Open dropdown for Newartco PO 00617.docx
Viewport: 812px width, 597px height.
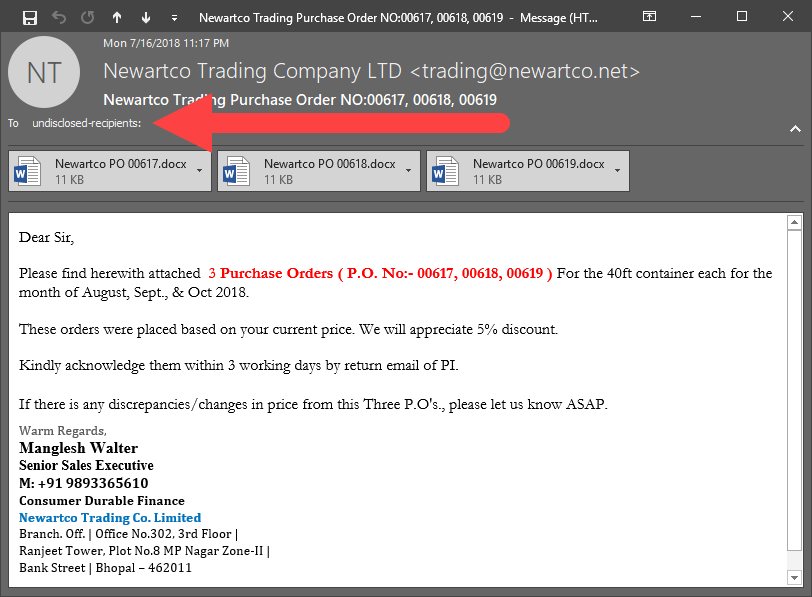199,170
